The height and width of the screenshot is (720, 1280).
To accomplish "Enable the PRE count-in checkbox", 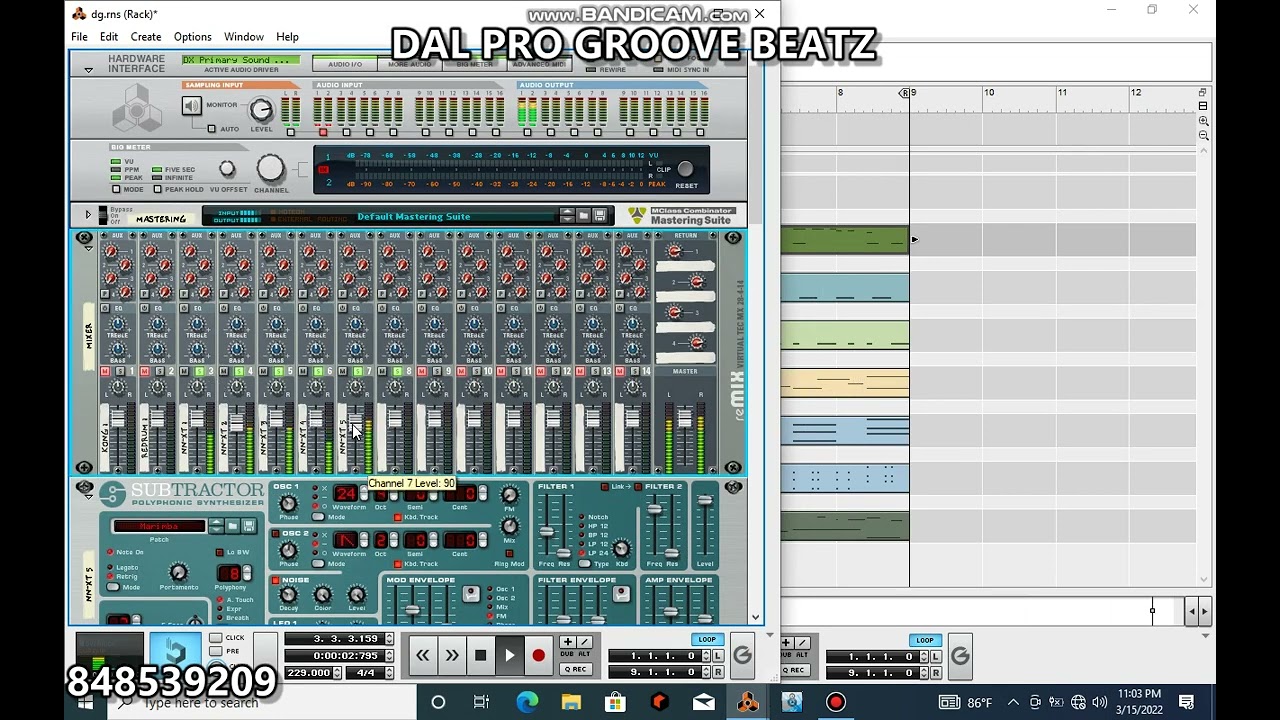I will [x=216, y=651].
